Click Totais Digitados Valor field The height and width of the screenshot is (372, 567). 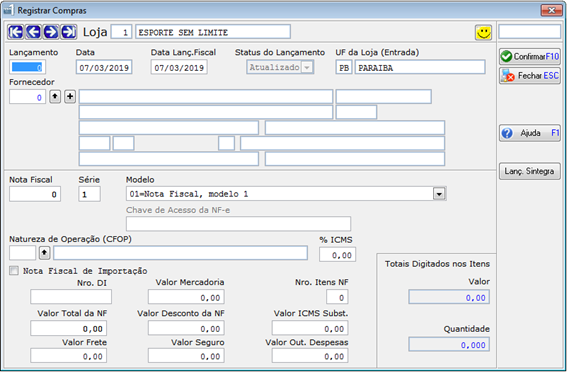449,297
